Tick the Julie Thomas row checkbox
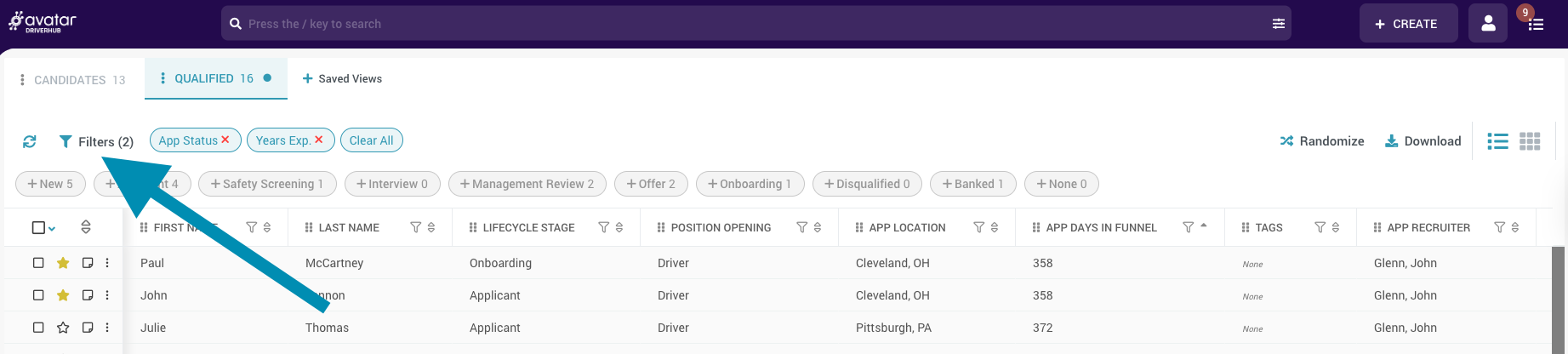Viewport: 1568px width, 354px height. coord(38,328)
